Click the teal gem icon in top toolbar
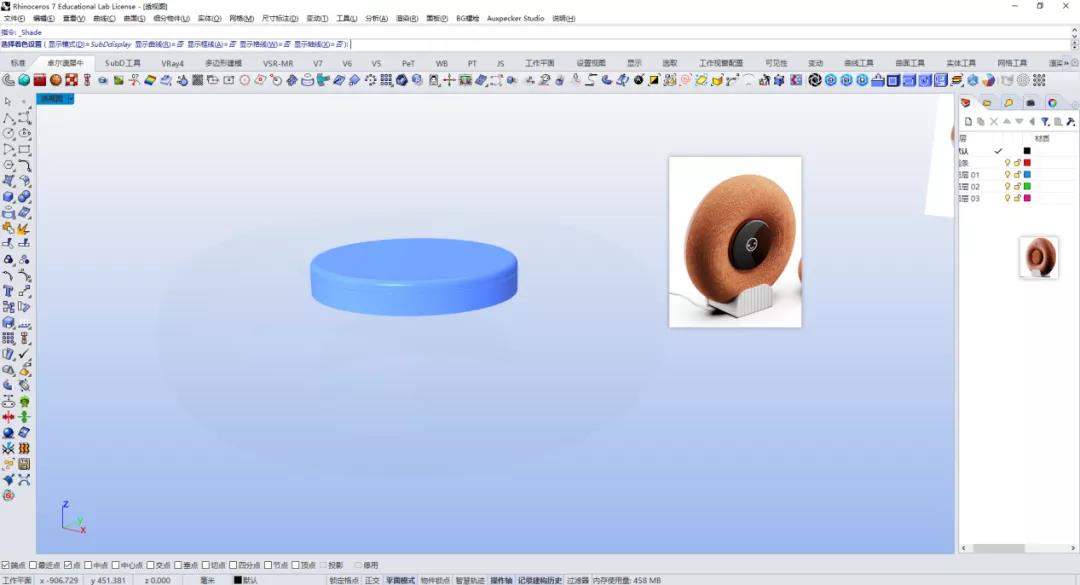 [x=24, y=81]
